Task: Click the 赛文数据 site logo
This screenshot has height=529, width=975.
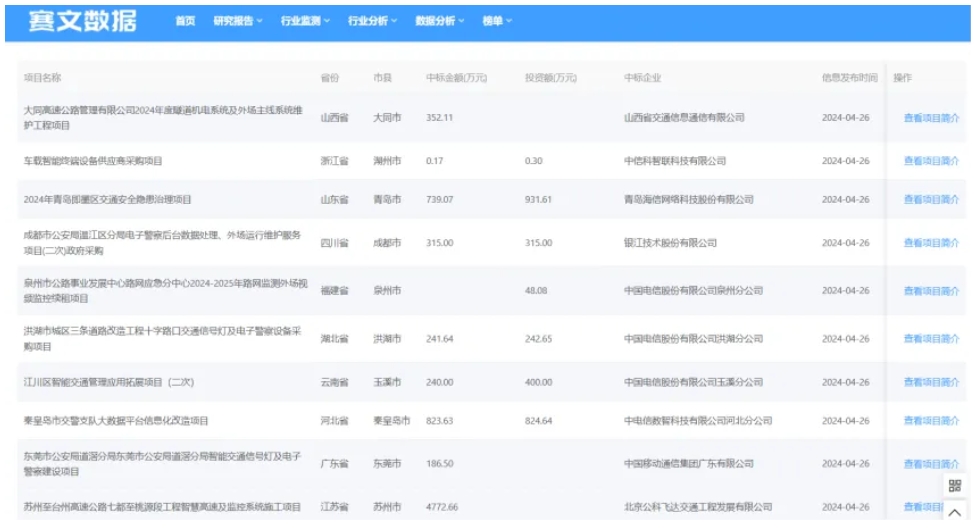Action: tap(82, 21)
